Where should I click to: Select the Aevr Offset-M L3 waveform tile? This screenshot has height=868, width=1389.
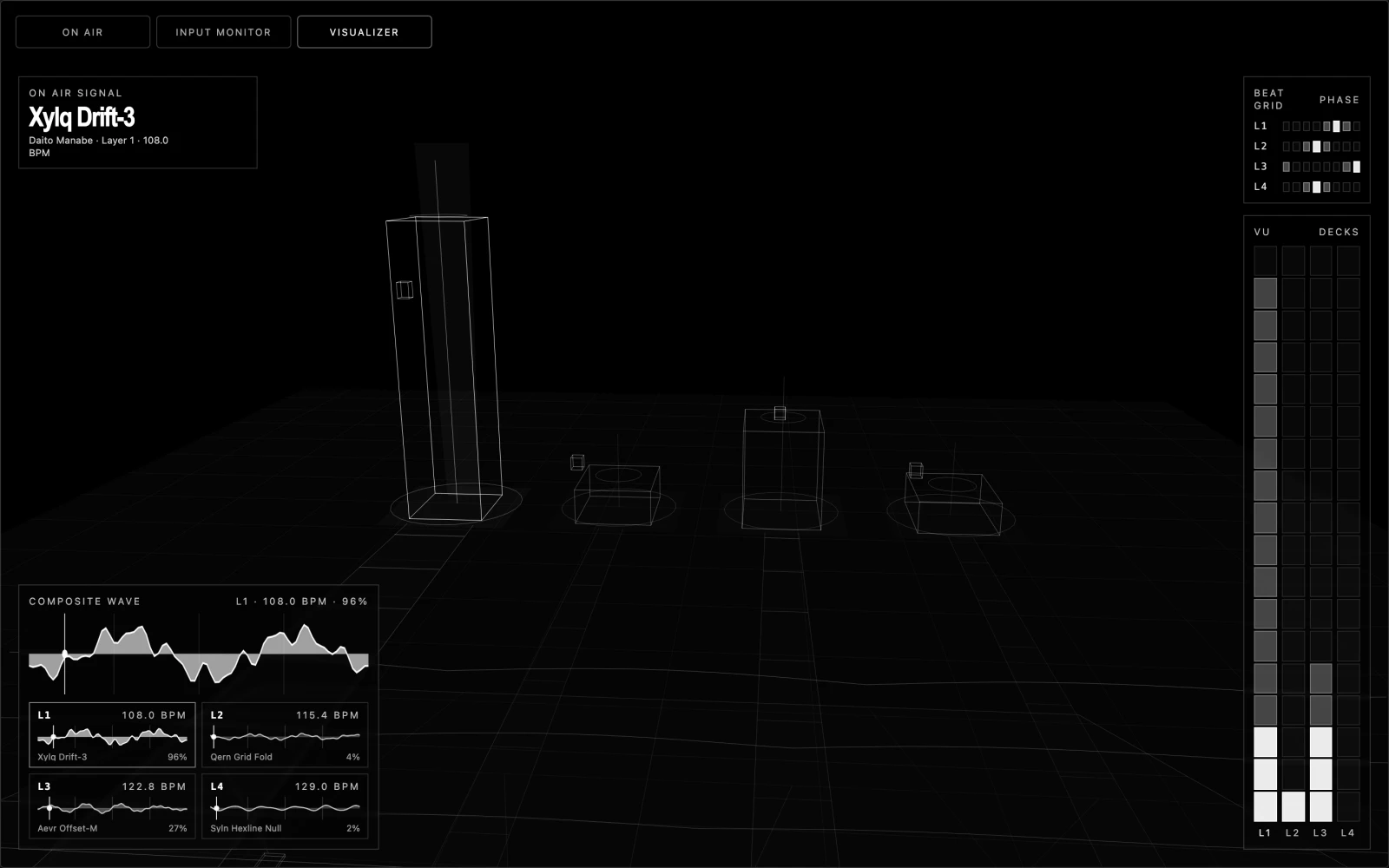(111, 806)
